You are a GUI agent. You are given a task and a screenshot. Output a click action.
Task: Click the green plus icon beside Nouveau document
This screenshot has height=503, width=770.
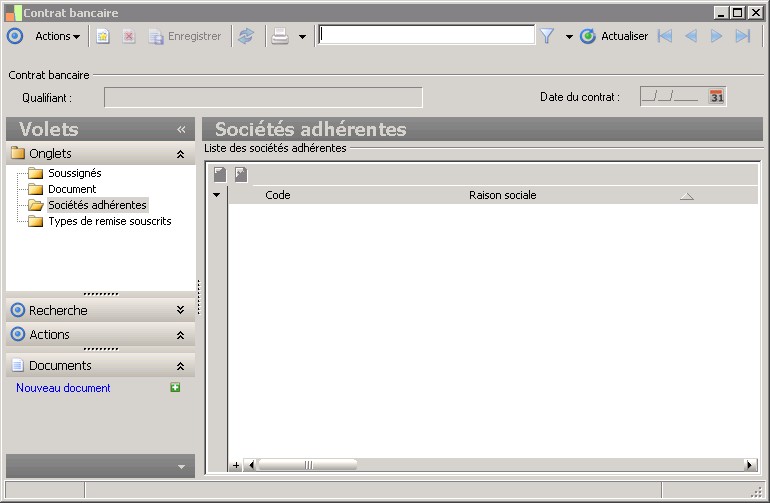(175, 387)
